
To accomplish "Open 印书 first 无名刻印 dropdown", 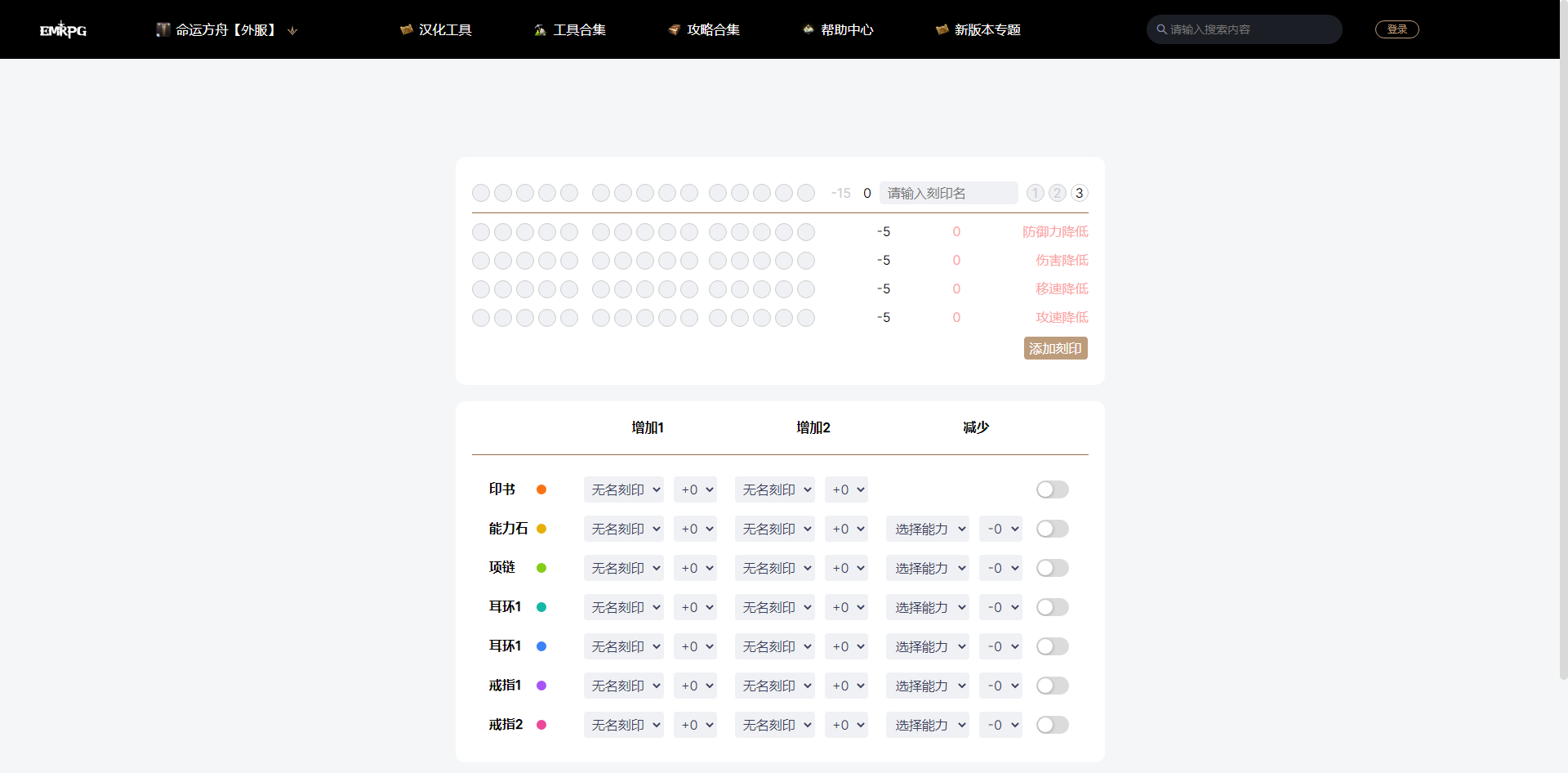I will [624, 489].
